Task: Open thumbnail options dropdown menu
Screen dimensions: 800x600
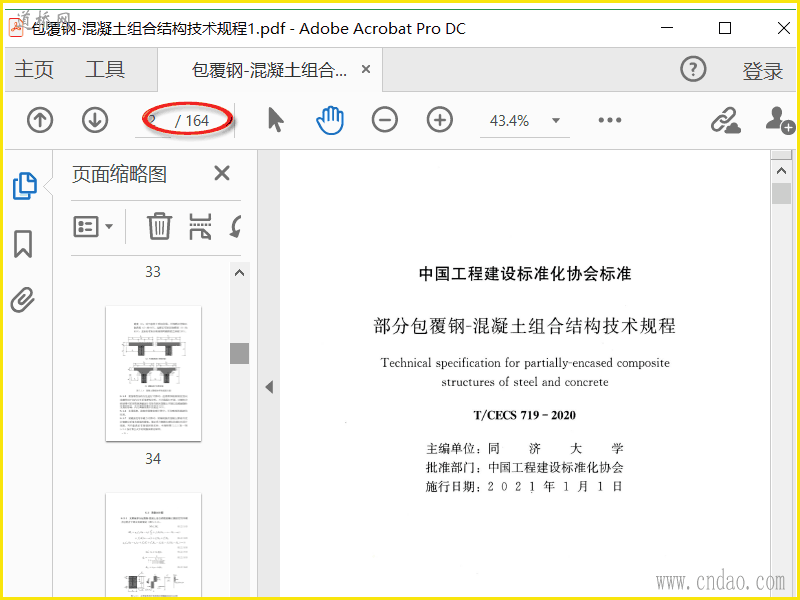Action: [x=93, y=227]
